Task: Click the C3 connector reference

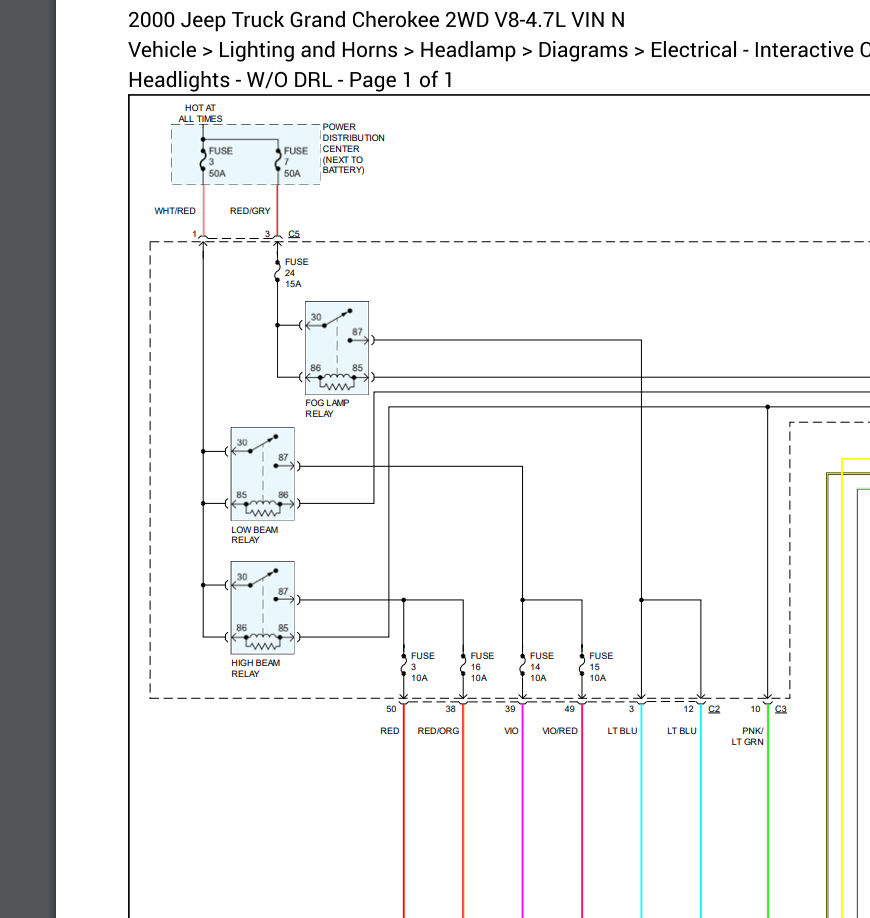Action: 780,709
